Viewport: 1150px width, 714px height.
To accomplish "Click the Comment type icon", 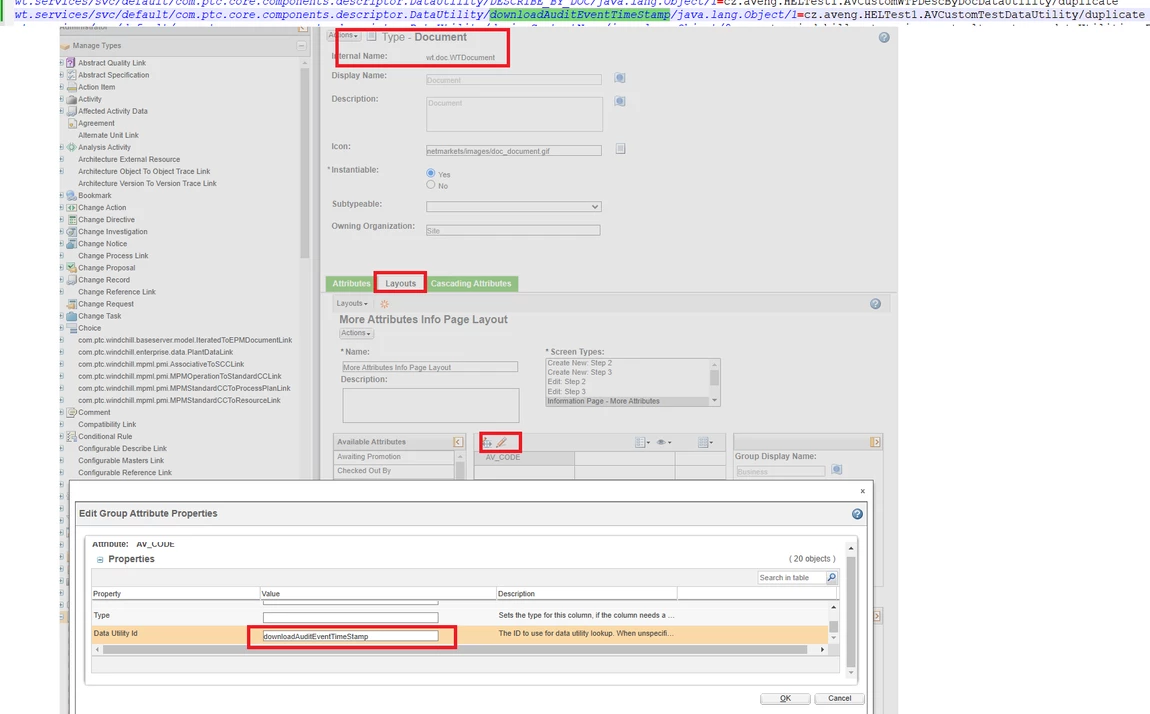I will [x=71, y=412].
